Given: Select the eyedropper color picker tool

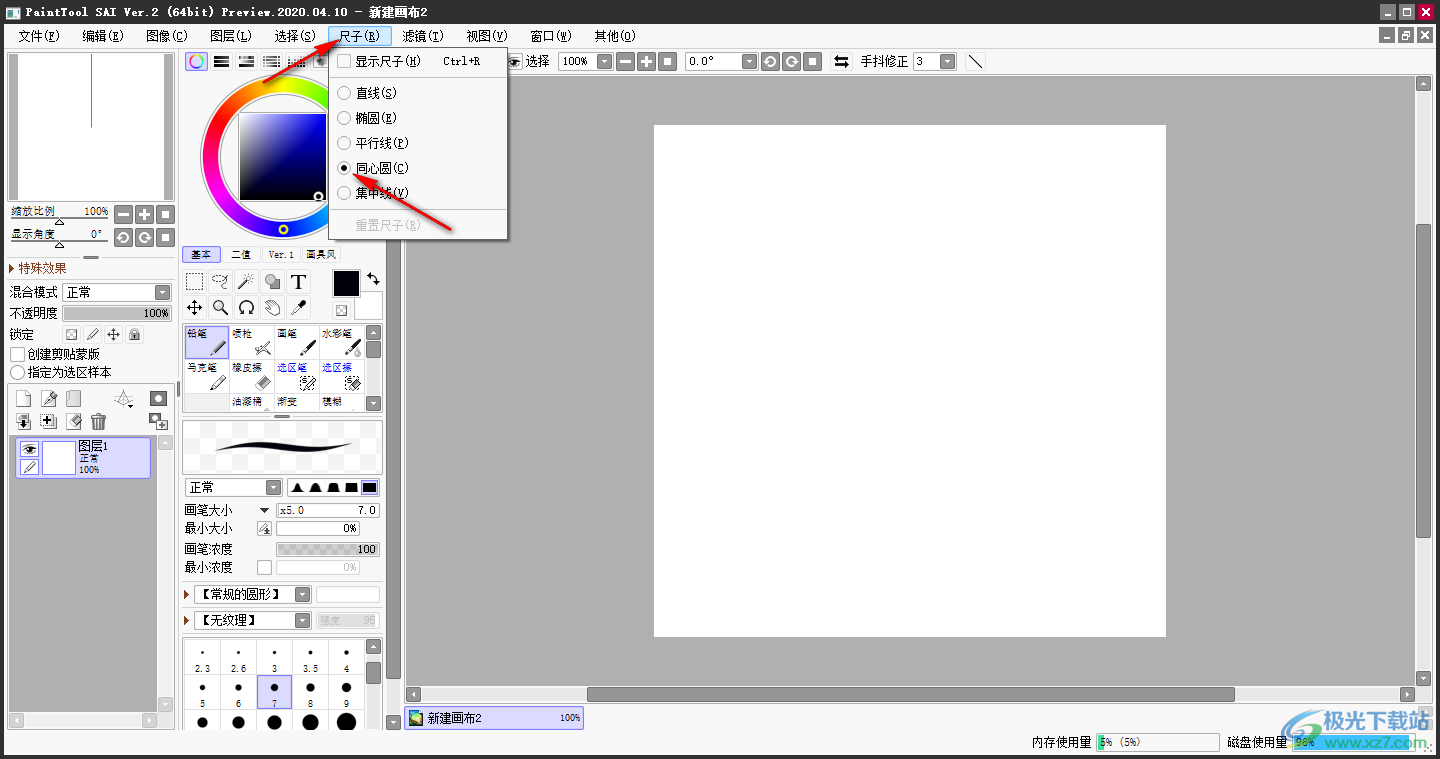Looking at the screenshot, I should [298, 308].
